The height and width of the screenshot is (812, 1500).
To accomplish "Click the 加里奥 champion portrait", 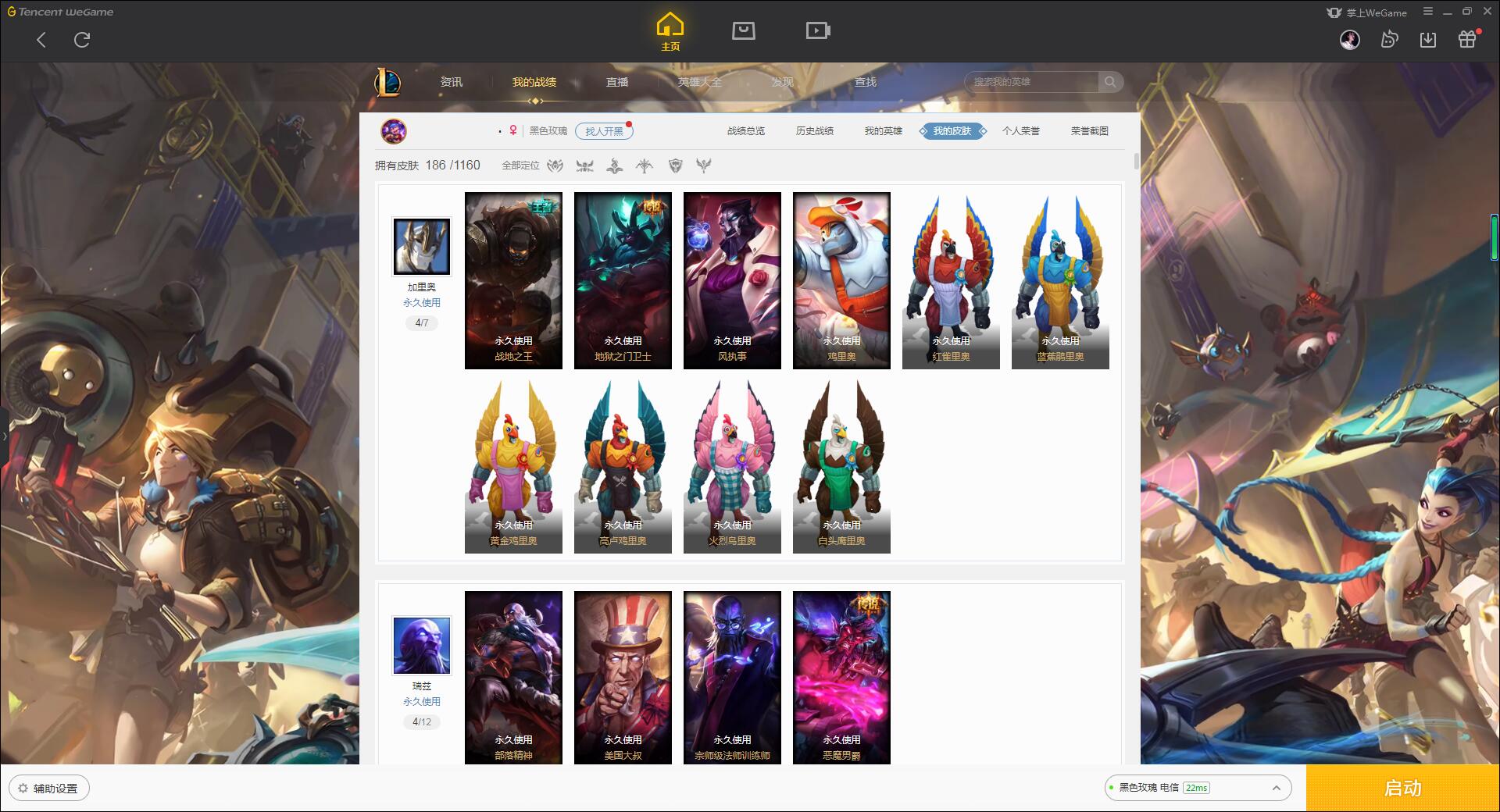I will (421, 247).
